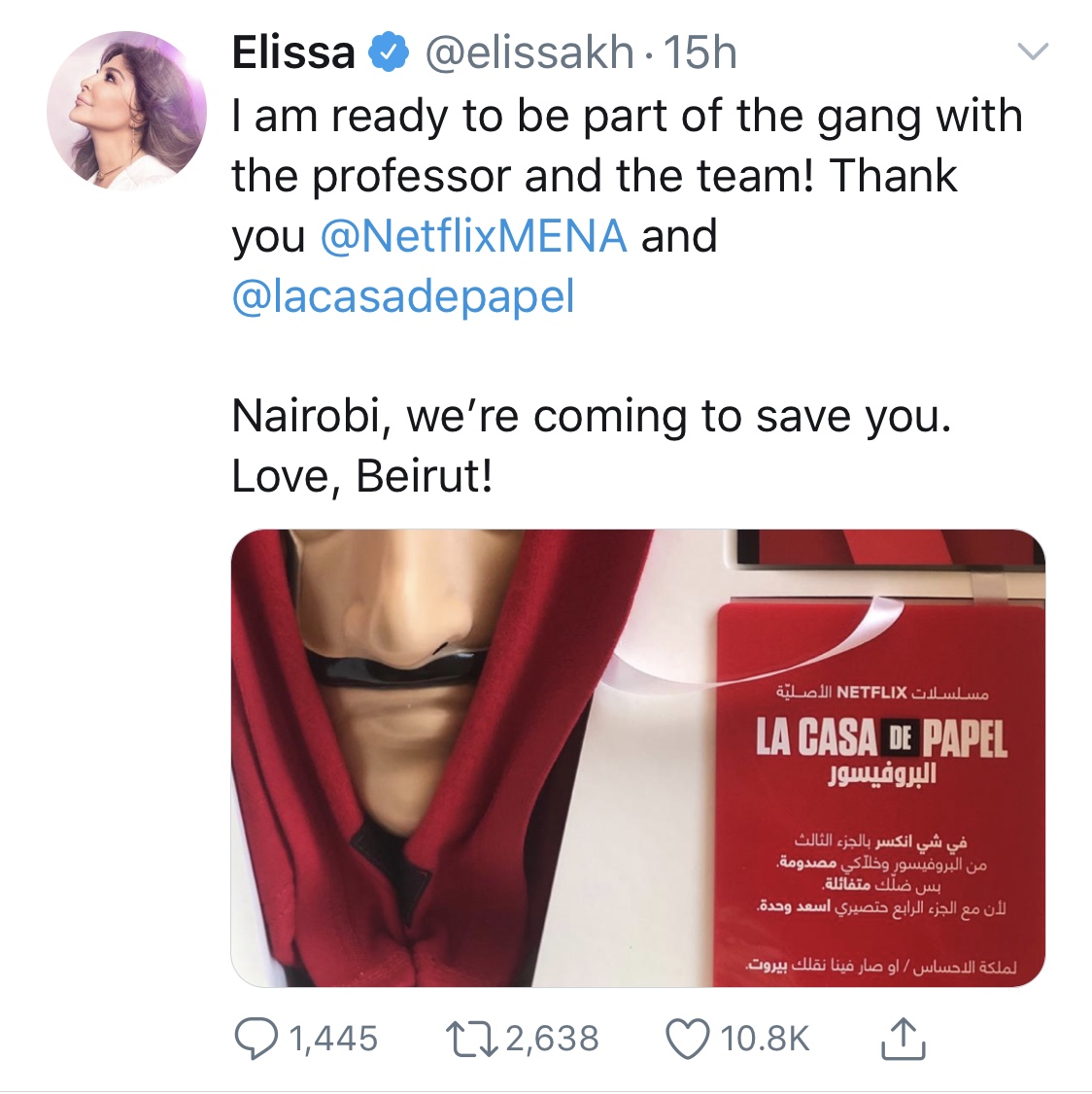The height and width of the screenshot is (1094, 1092).
Task: Open the @lacasadepapel mention
Action: point(403,295)
